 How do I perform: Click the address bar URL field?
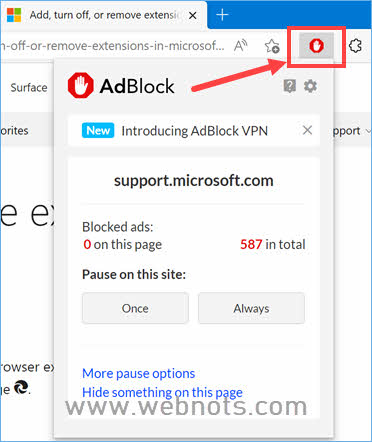(113, 46)
